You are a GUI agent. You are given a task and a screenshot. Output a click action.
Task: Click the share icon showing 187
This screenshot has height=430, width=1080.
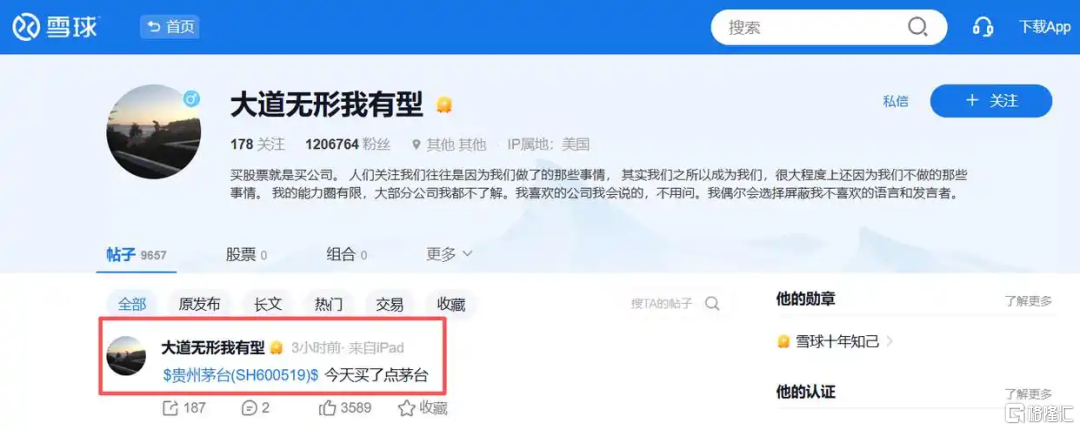170,408
